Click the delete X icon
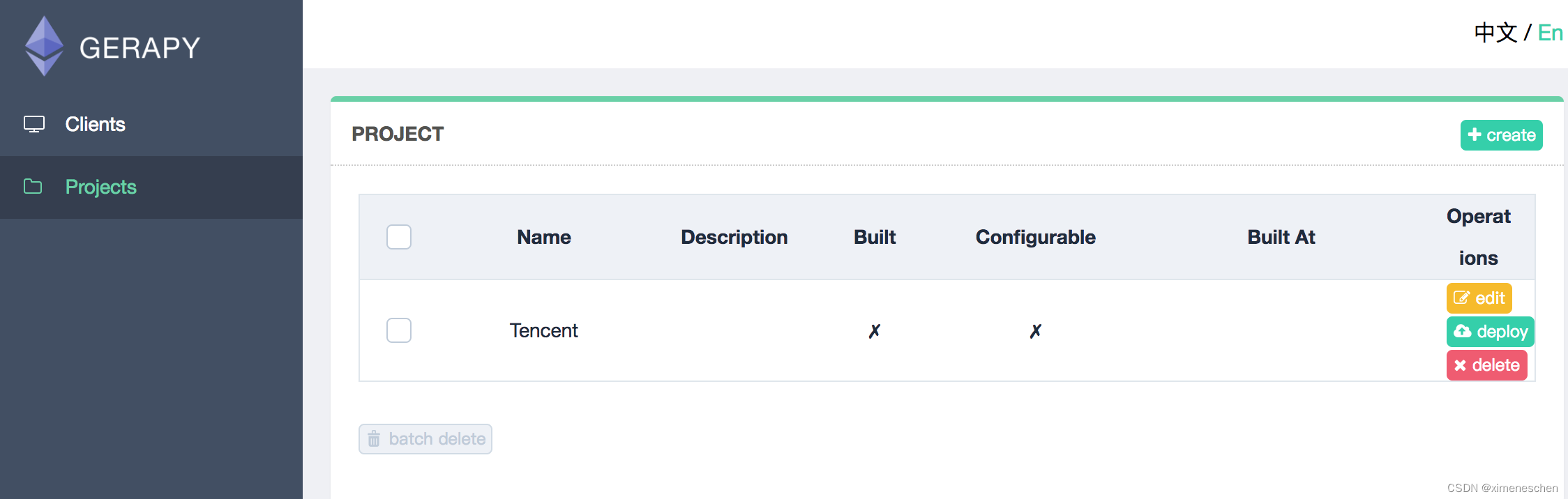Screen dimensions: 1568x499 tap(1460, 365)
